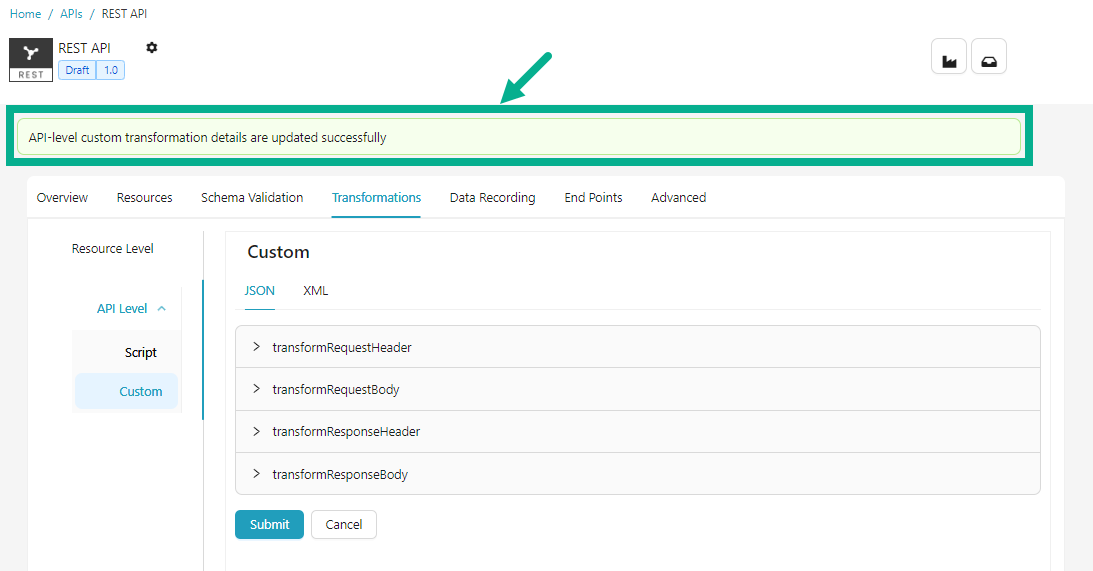Expand the transformResponseHeader section
1093x571 pixels.
click(257, 432)
